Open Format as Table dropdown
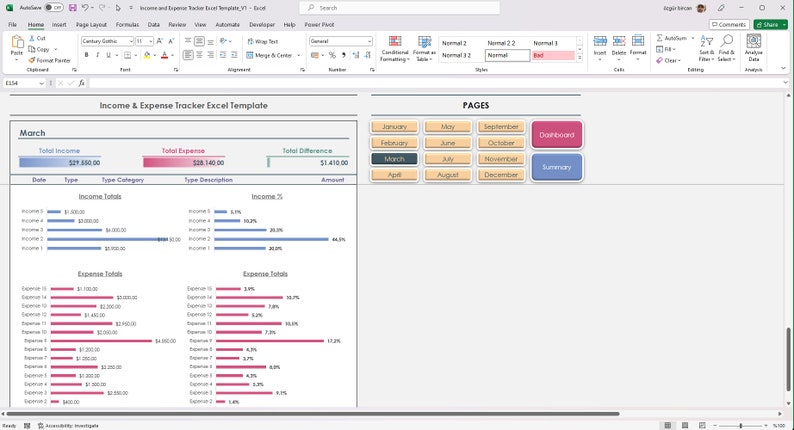Screen dimensions: 794x430 tap(424, 49)
